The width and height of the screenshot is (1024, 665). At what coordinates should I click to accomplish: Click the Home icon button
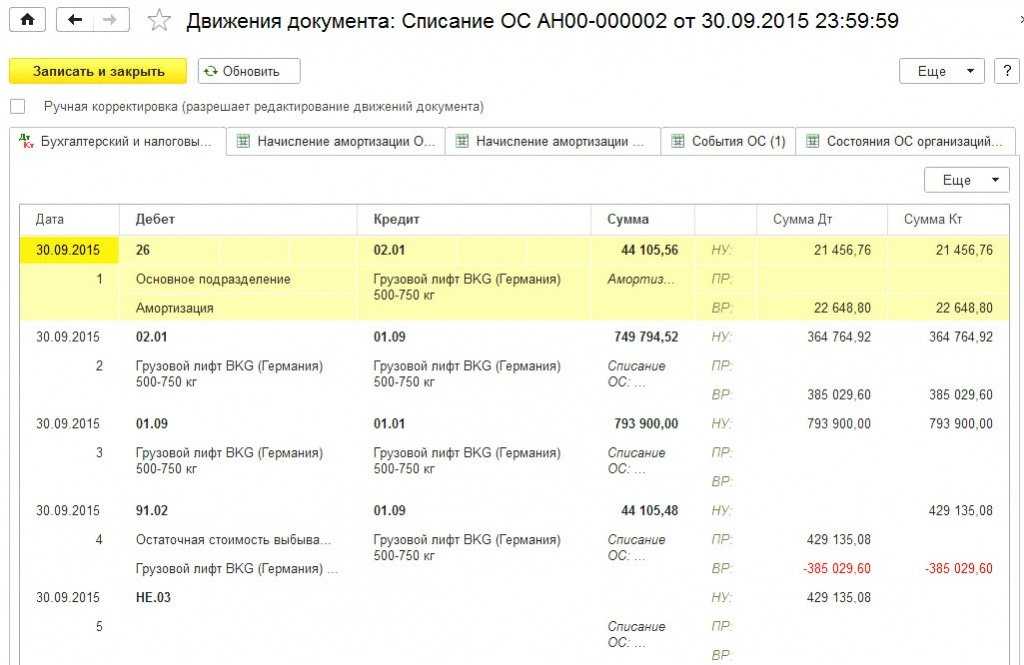(27, 20)
